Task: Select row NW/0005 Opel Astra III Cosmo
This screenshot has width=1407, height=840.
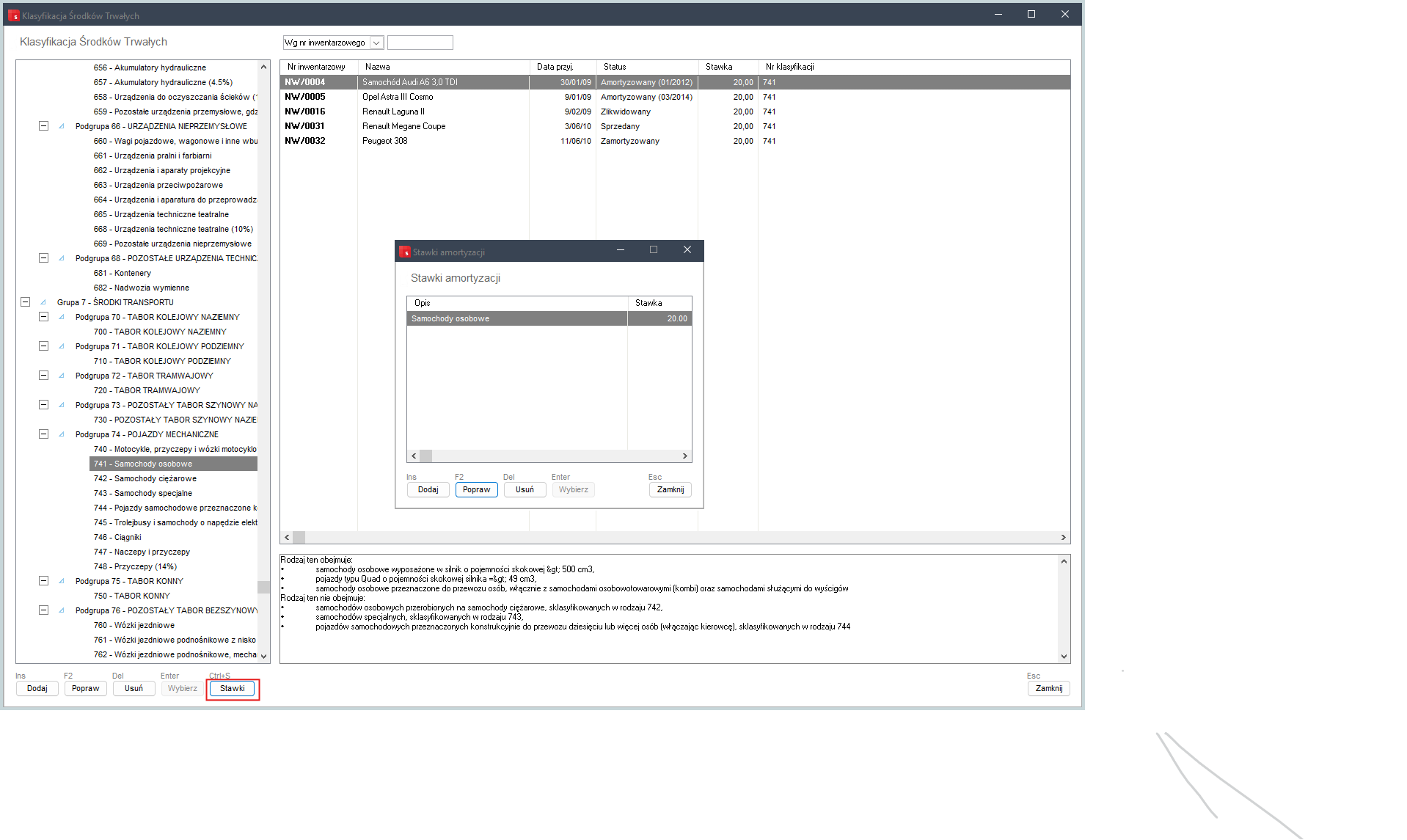Action: pos(675,97)
